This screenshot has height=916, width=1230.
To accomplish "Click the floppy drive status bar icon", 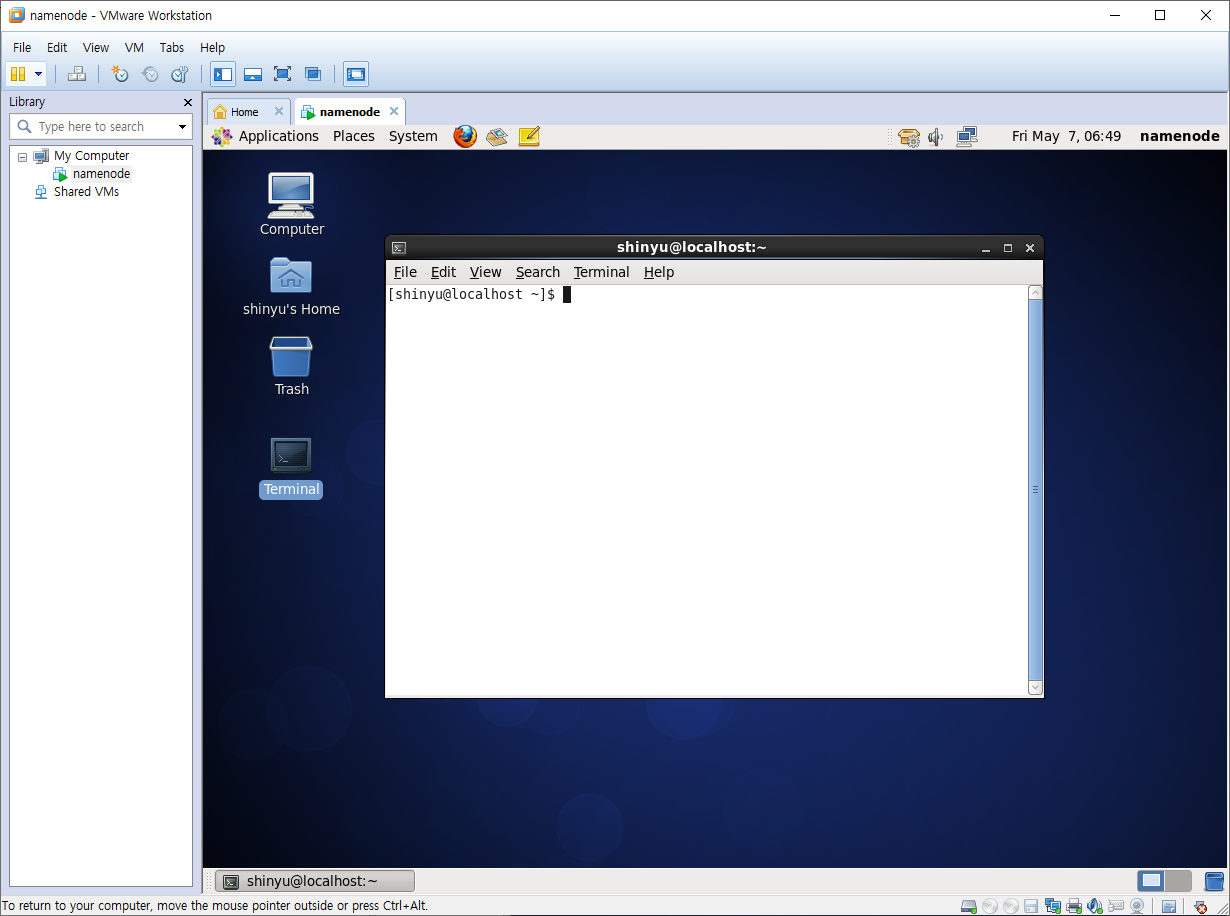I will pos(1031,906).
